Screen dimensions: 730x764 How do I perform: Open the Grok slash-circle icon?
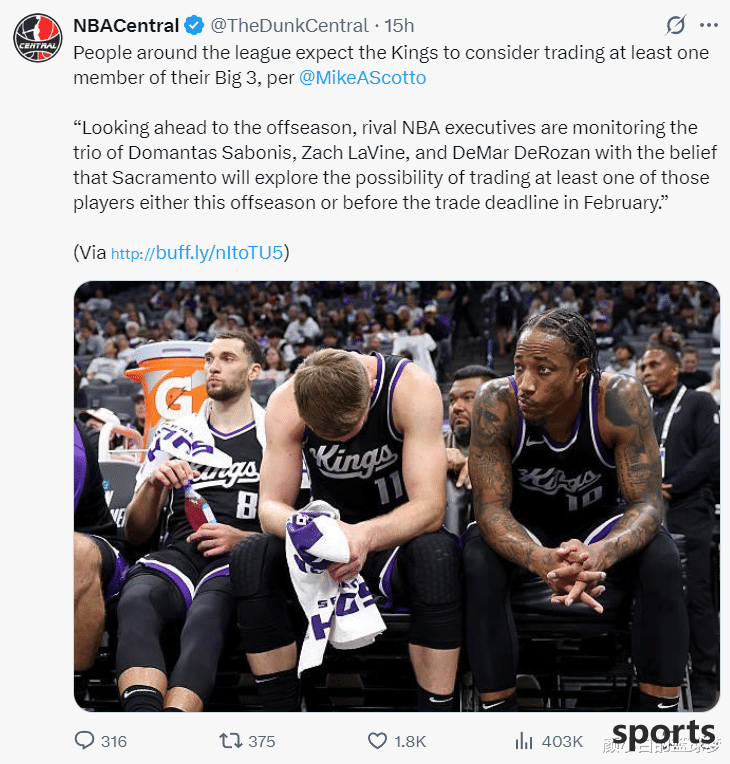pyautogui.click(x=675, y=25)
